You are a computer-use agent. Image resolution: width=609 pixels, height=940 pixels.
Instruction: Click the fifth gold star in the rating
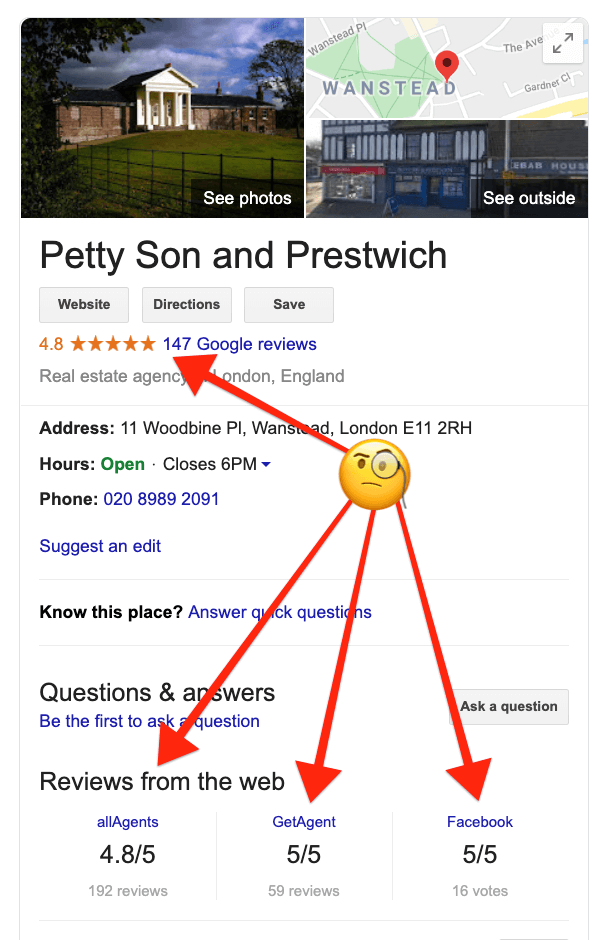[x=148, y=343]
